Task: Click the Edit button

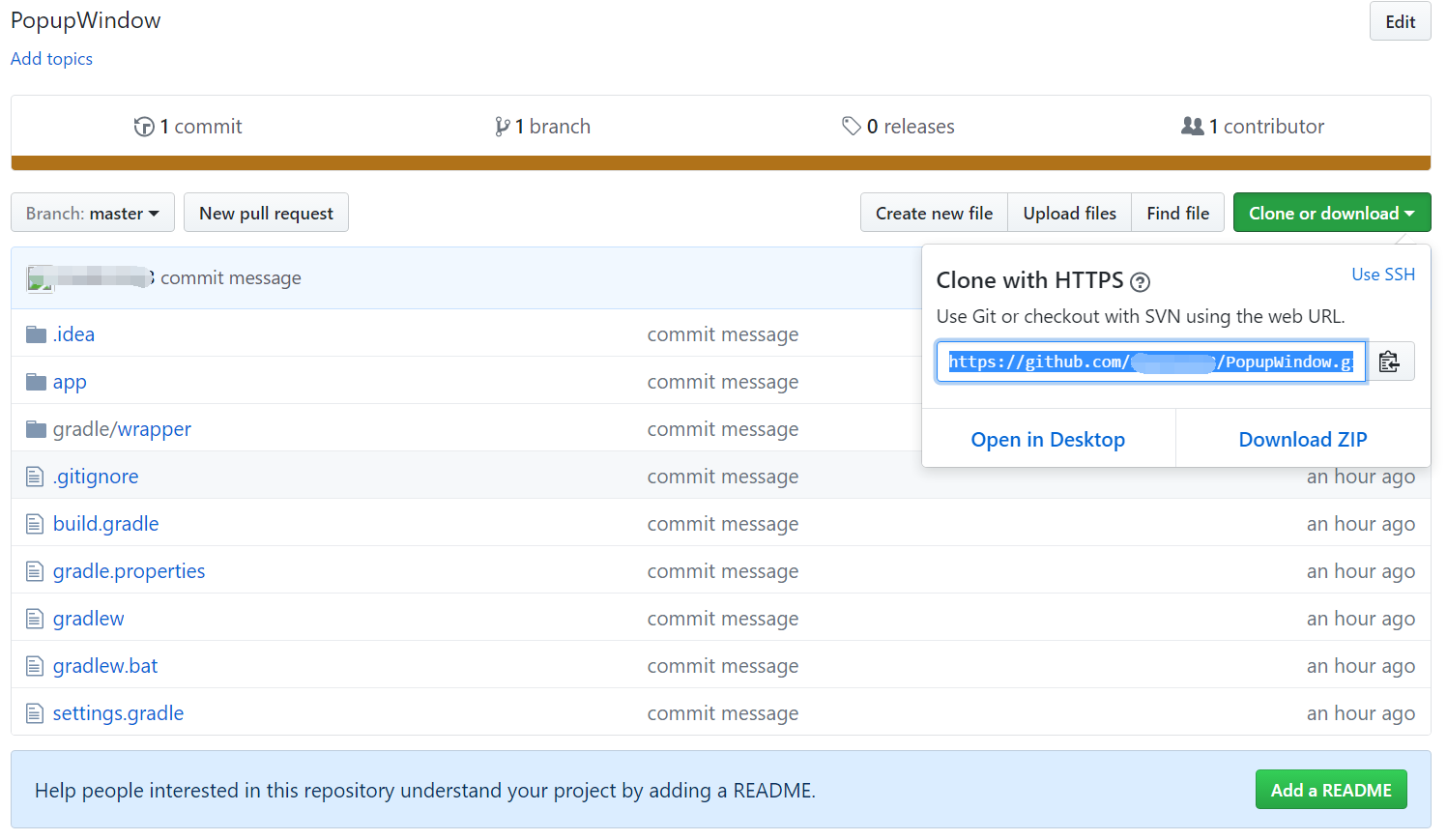Action: coord(1400,21)
